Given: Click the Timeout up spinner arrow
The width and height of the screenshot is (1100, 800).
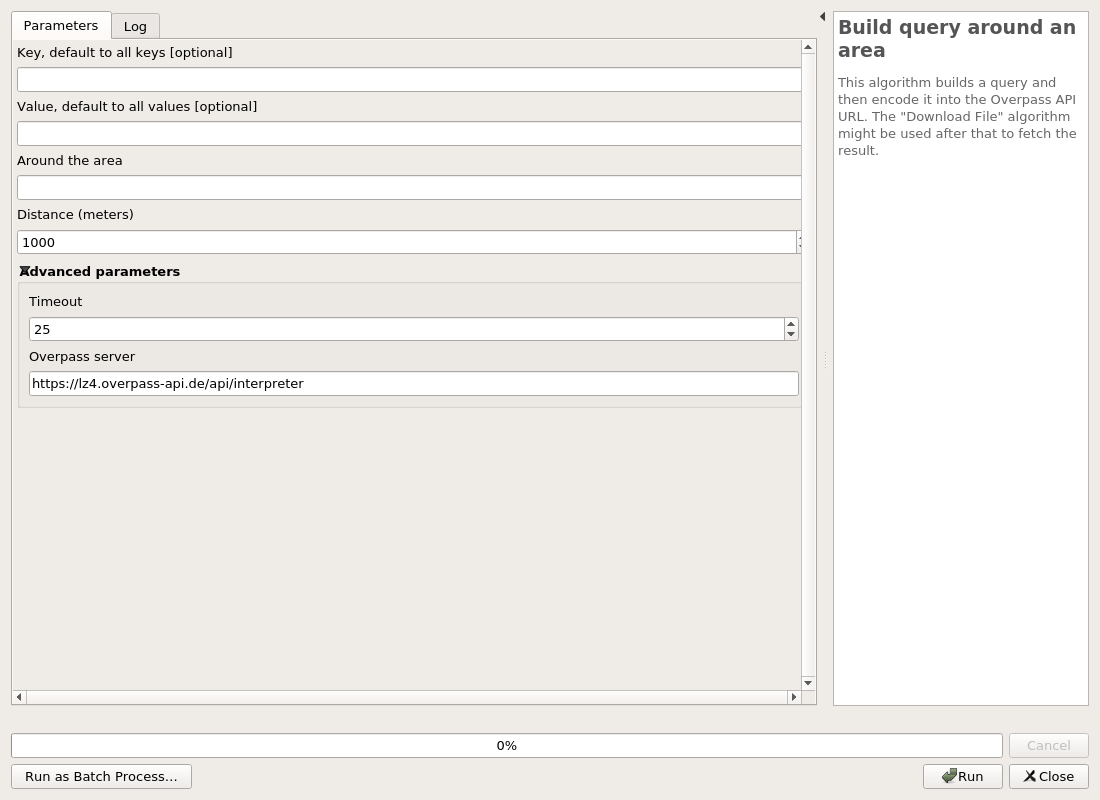Looking at the screenshot, I should pos(791,324).
